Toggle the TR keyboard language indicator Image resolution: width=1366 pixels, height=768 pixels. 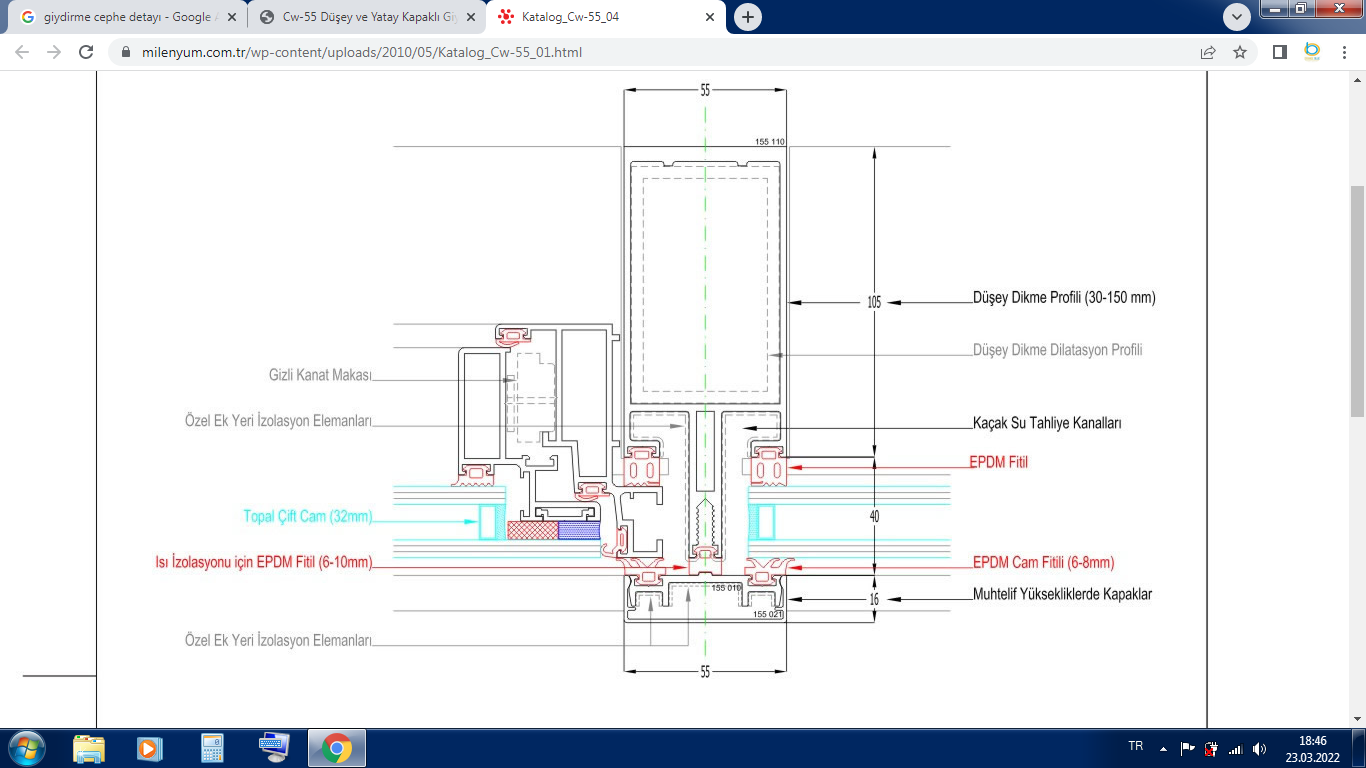click(1134, 747)
